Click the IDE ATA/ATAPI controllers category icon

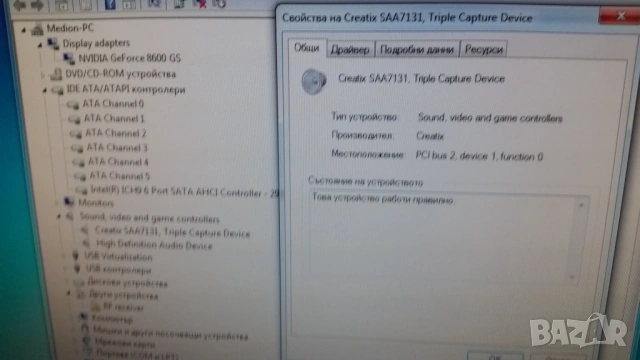(58, 90)
